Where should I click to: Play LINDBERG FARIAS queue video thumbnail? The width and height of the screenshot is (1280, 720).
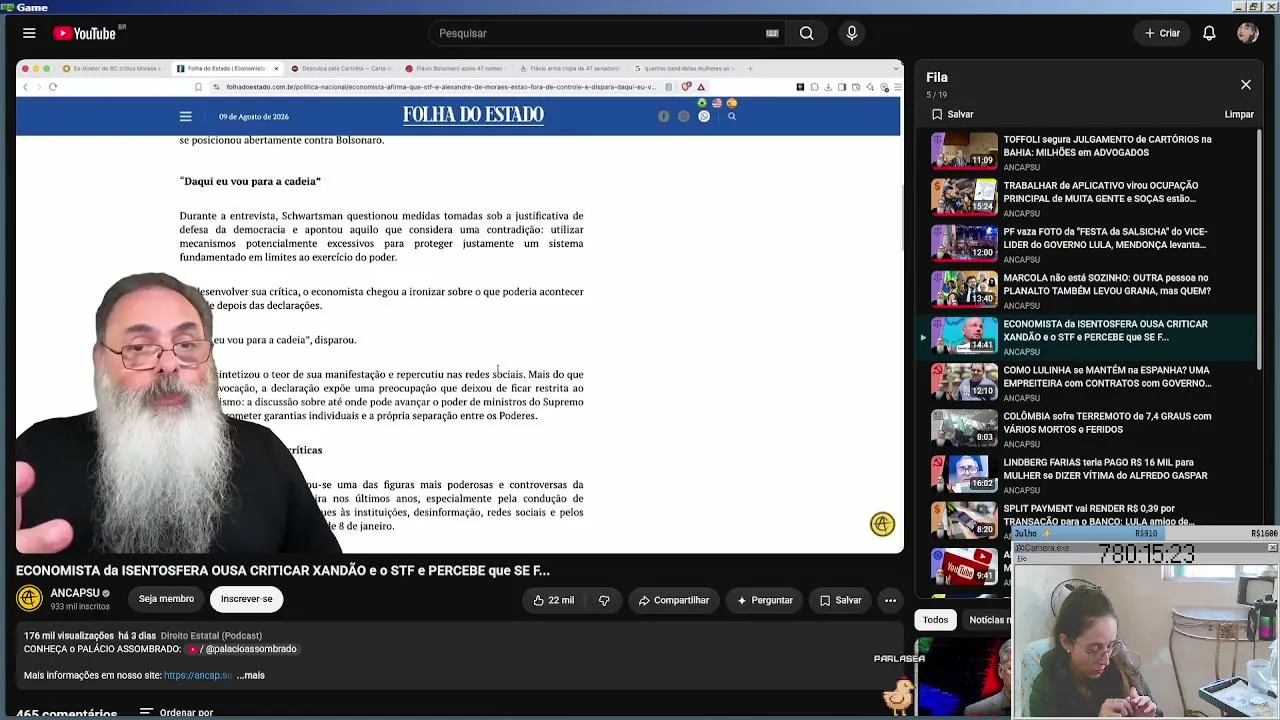[964, 474]
